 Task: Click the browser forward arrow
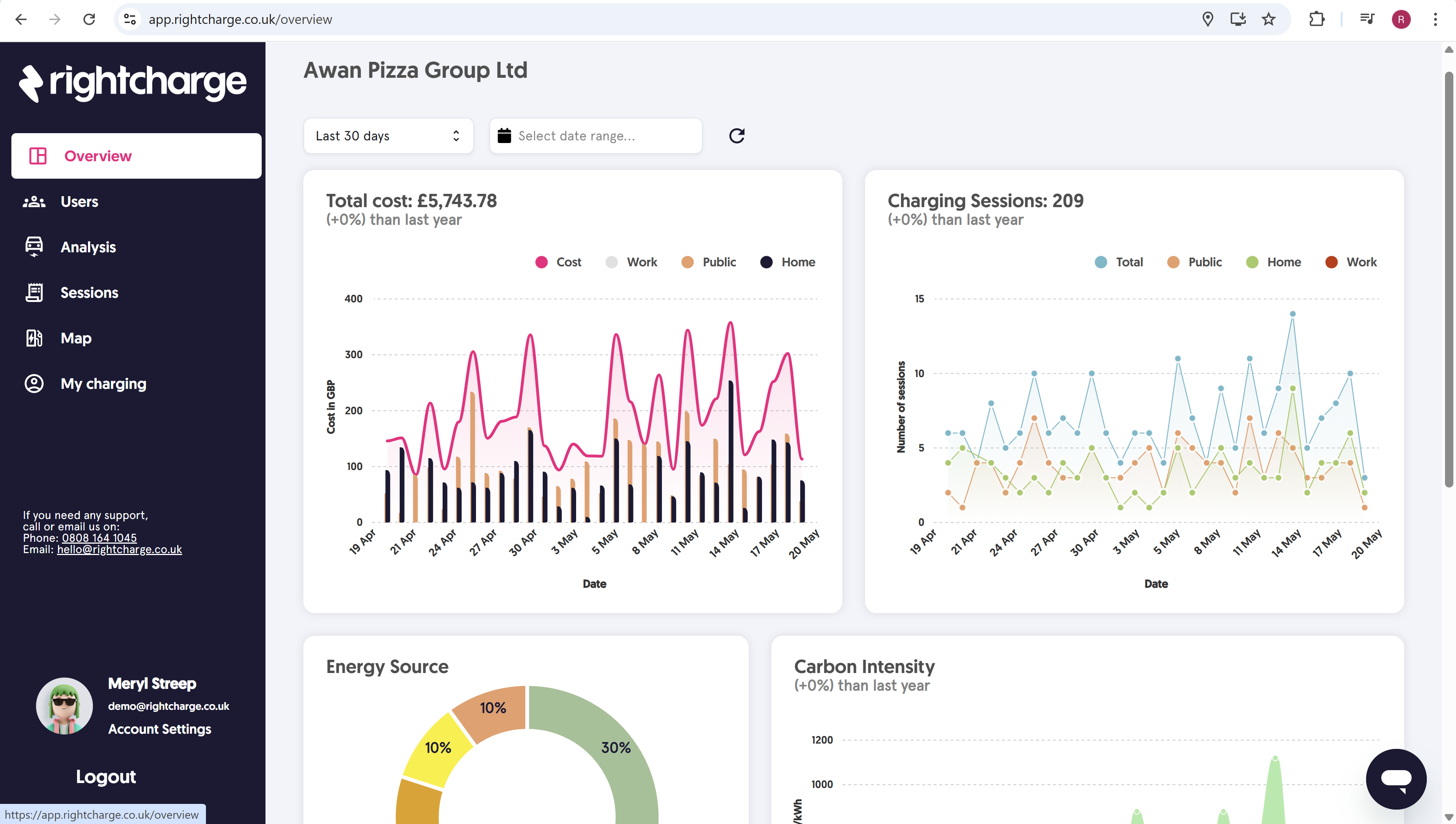[54, 19]
